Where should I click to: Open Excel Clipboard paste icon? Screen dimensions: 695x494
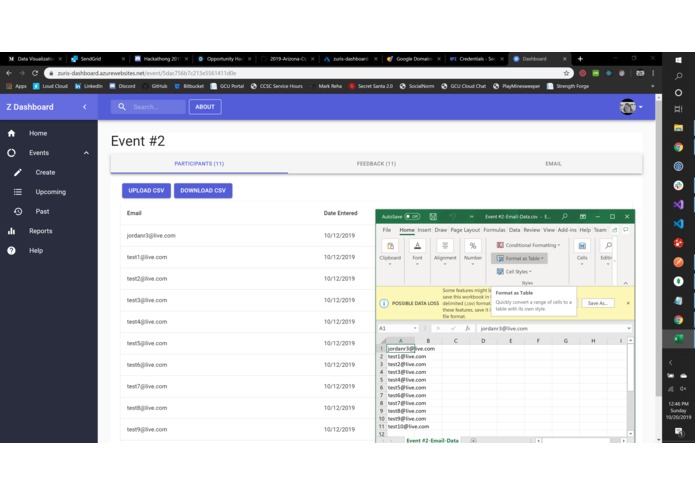[x=390, y=246]
